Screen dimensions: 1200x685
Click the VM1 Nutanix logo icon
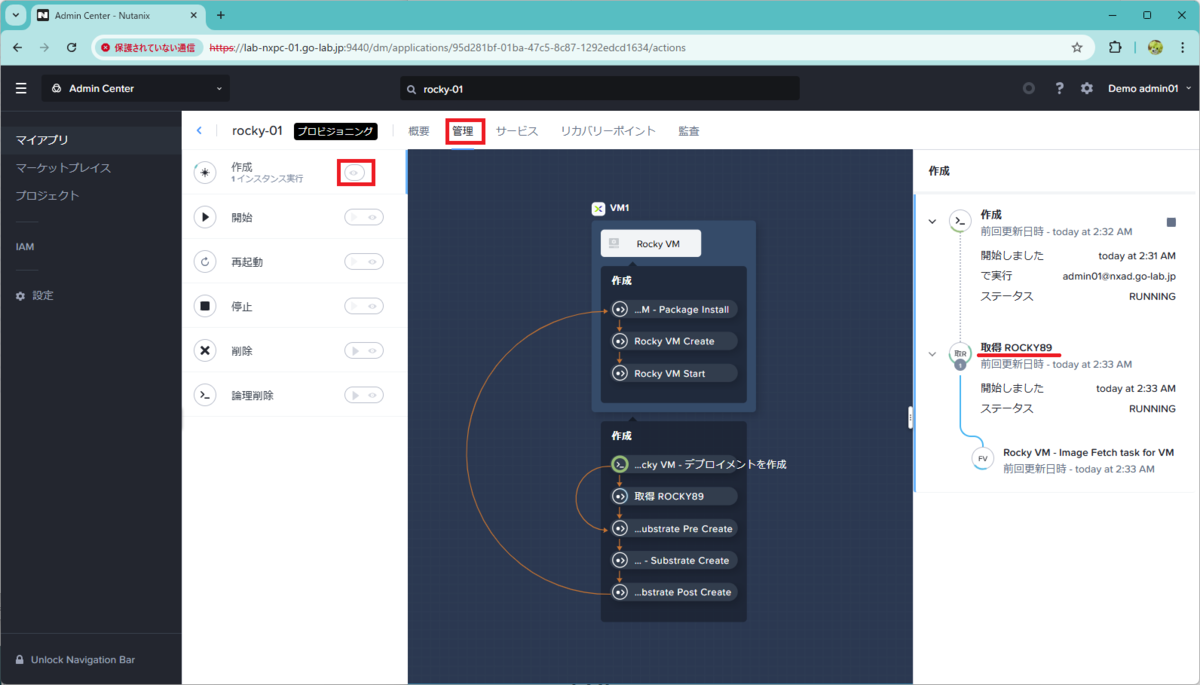pyautogui.click(x=598, y=208)
